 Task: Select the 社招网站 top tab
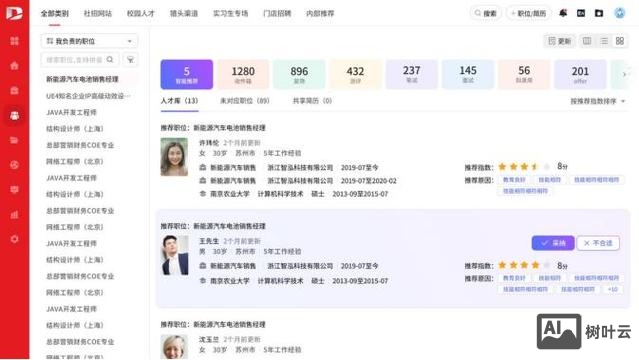pos(98,13)
